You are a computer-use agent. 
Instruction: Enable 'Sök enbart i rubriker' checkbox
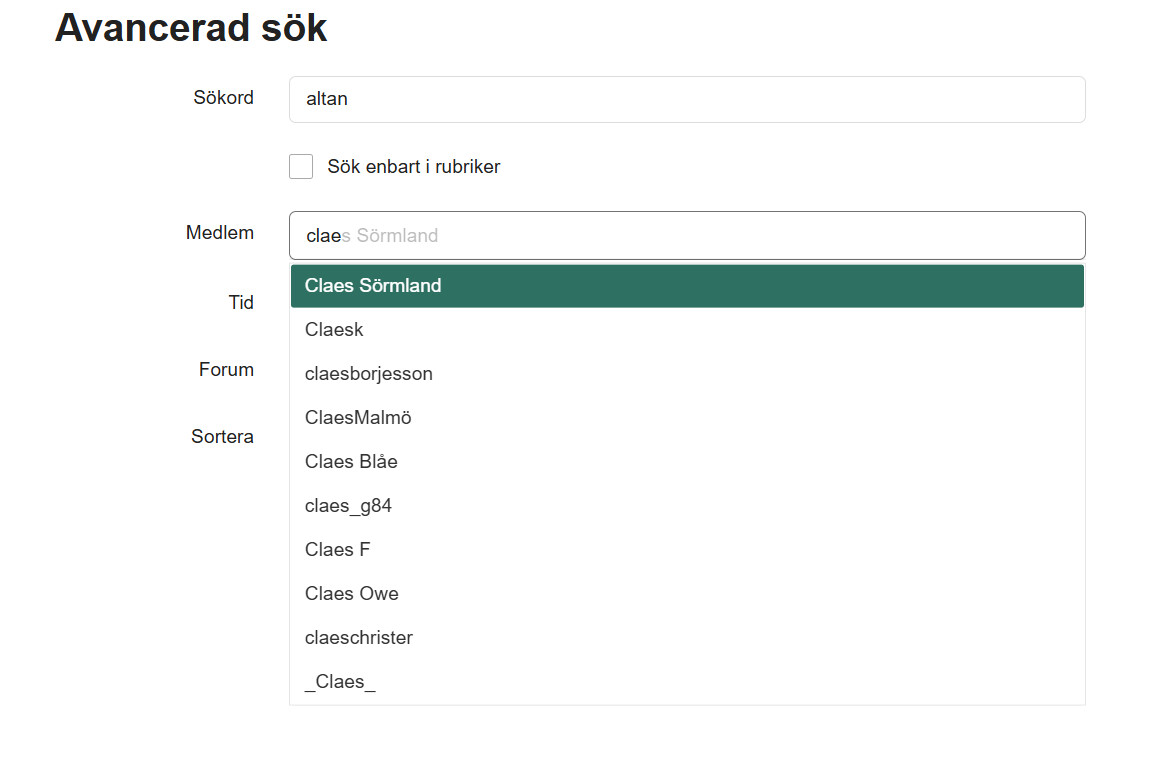301,167
